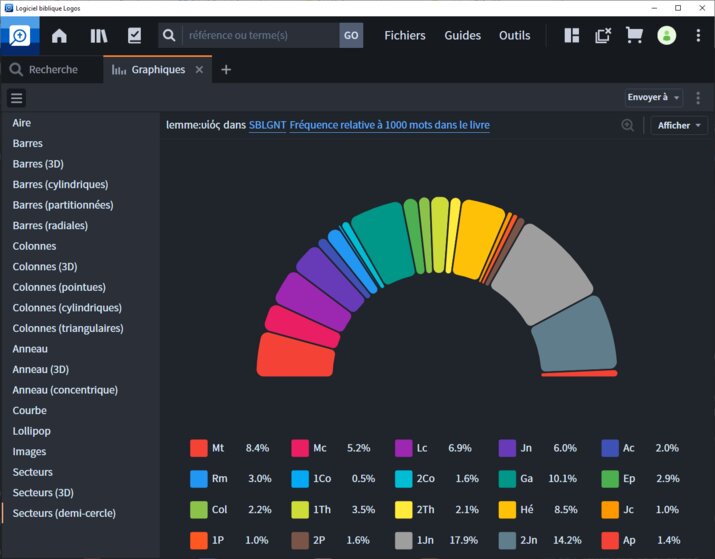Open the Afficher dropdown

pyautogui.click(x=679, y=125)
